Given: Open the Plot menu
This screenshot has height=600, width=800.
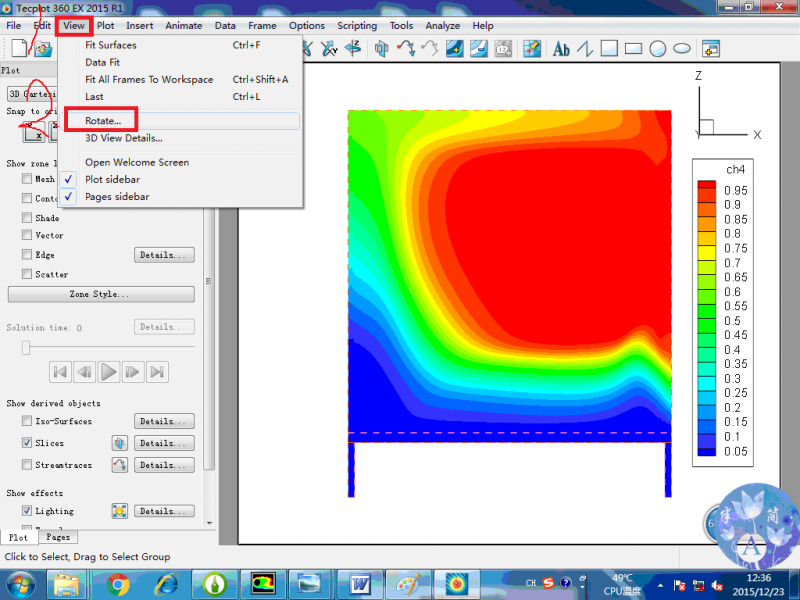Looking at the screenshot, I should point(106,26).
